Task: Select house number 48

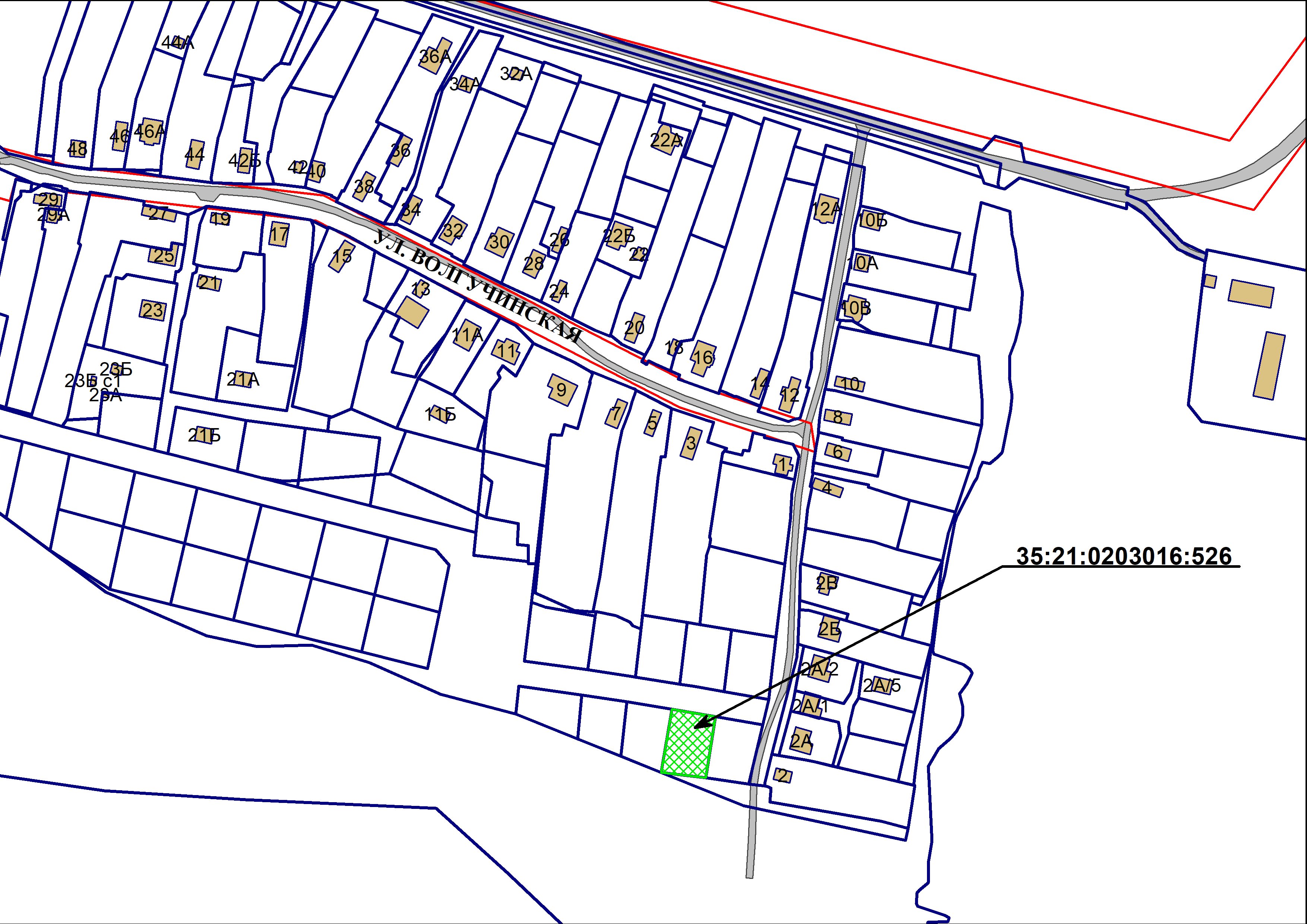Action: point(77,149)
